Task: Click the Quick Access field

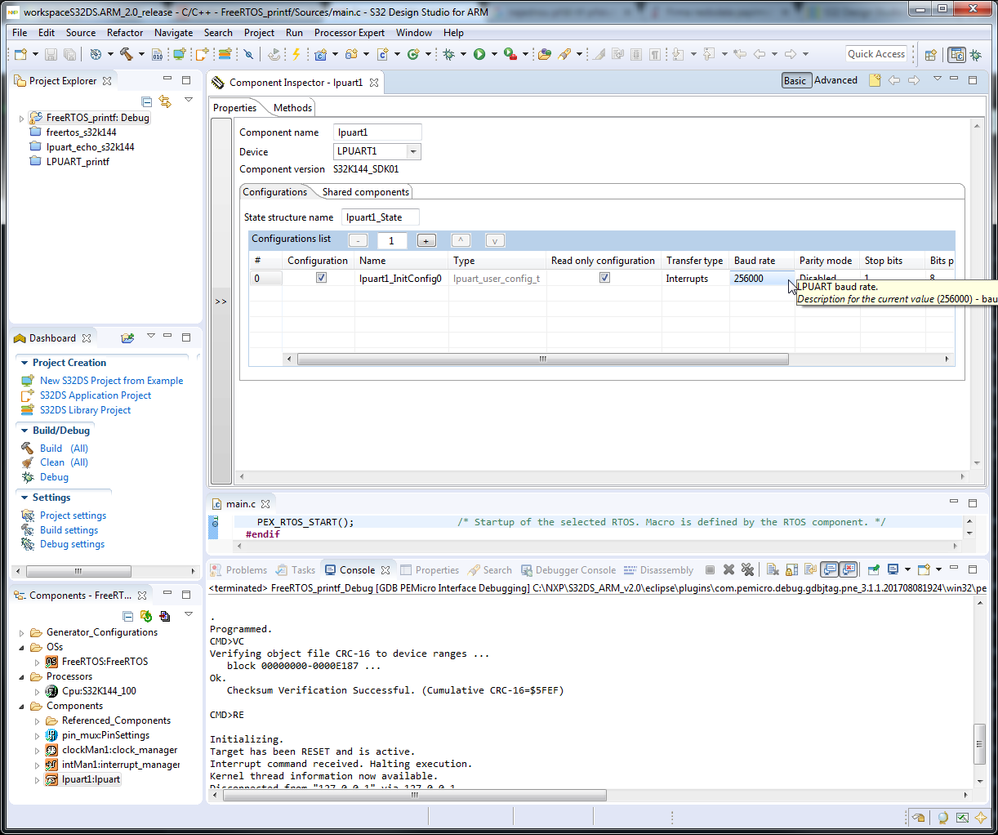Action: tap(876, 54)
